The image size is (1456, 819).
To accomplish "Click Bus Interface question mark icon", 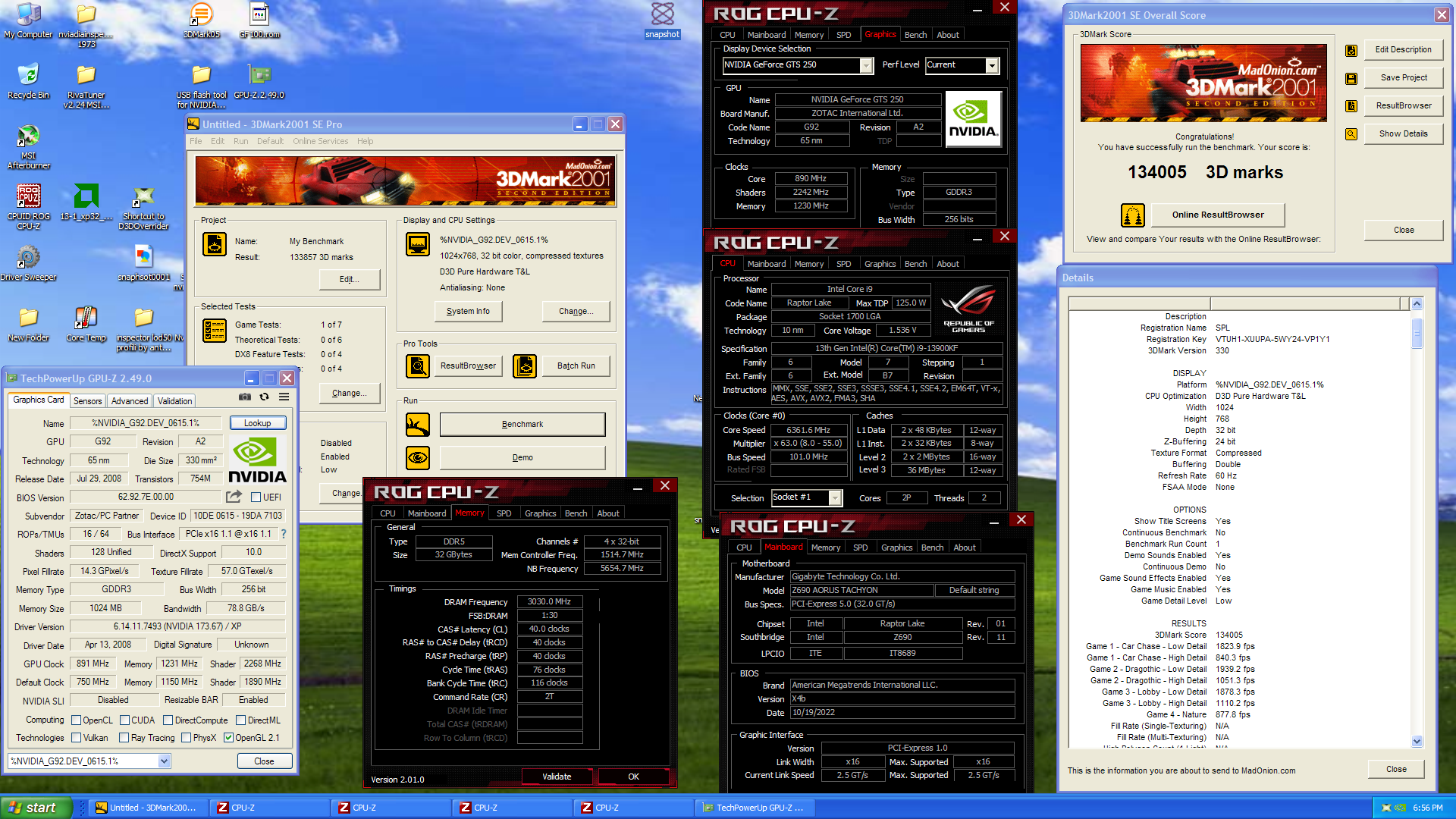I will click(x=284, y=534).
